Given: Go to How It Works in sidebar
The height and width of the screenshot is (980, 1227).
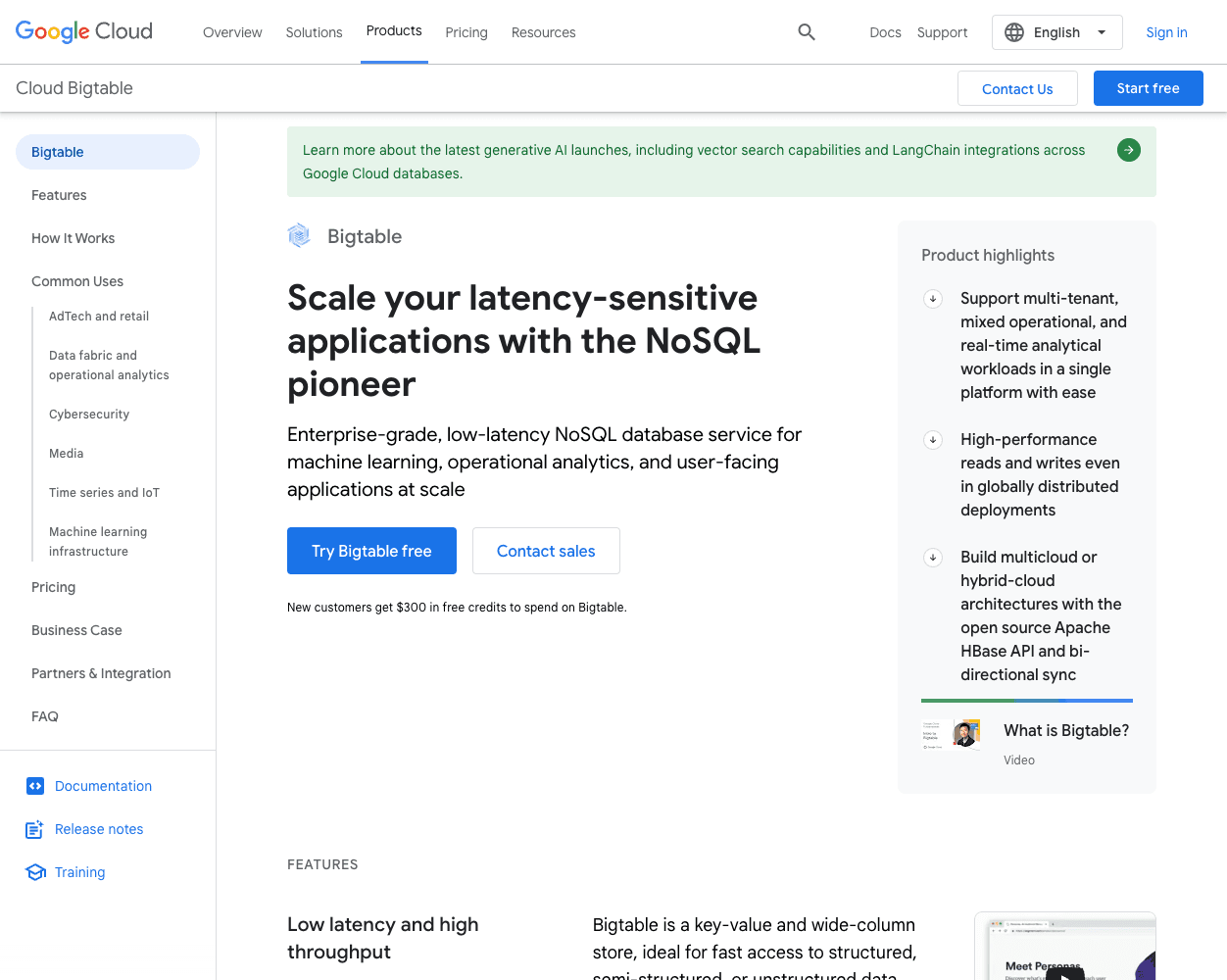Looking at the screenshot, I should click(73, 238).
